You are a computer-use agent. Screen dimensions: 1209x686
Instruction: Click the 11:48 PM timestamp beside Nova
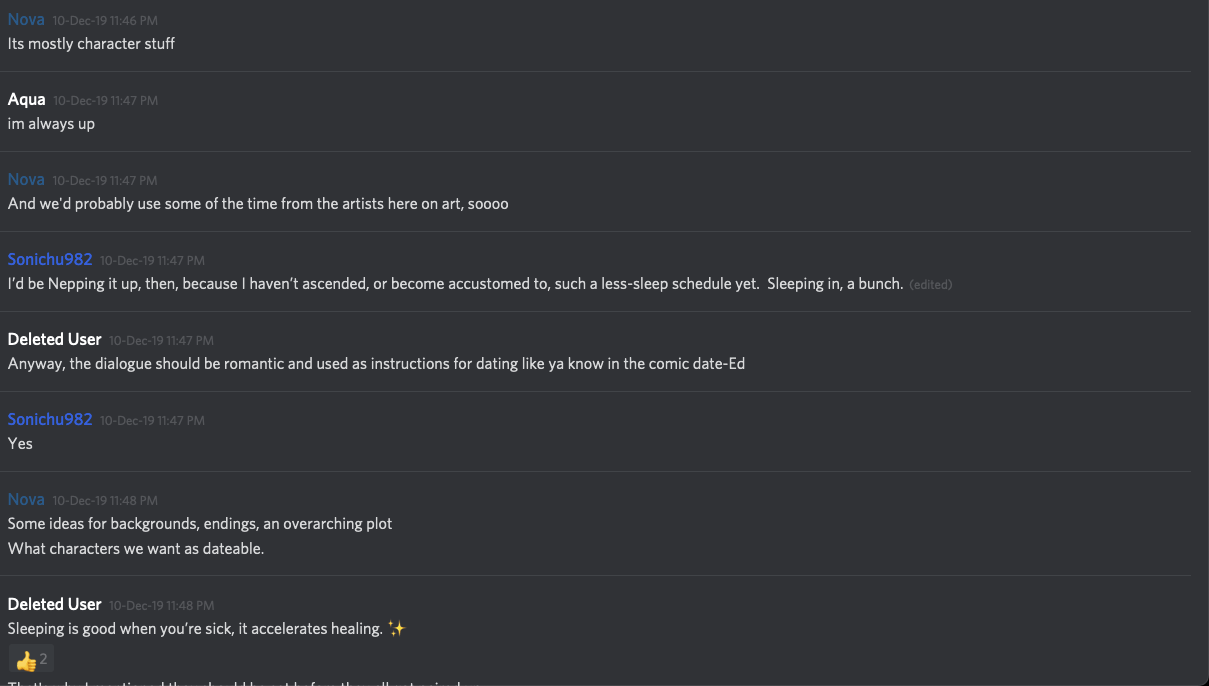pyautogui.click(x=105, y=500)
